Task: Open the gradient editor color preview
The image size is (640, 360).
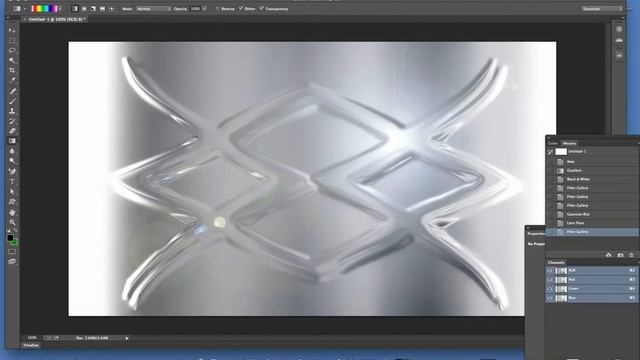Action: [x=44, y=9]
